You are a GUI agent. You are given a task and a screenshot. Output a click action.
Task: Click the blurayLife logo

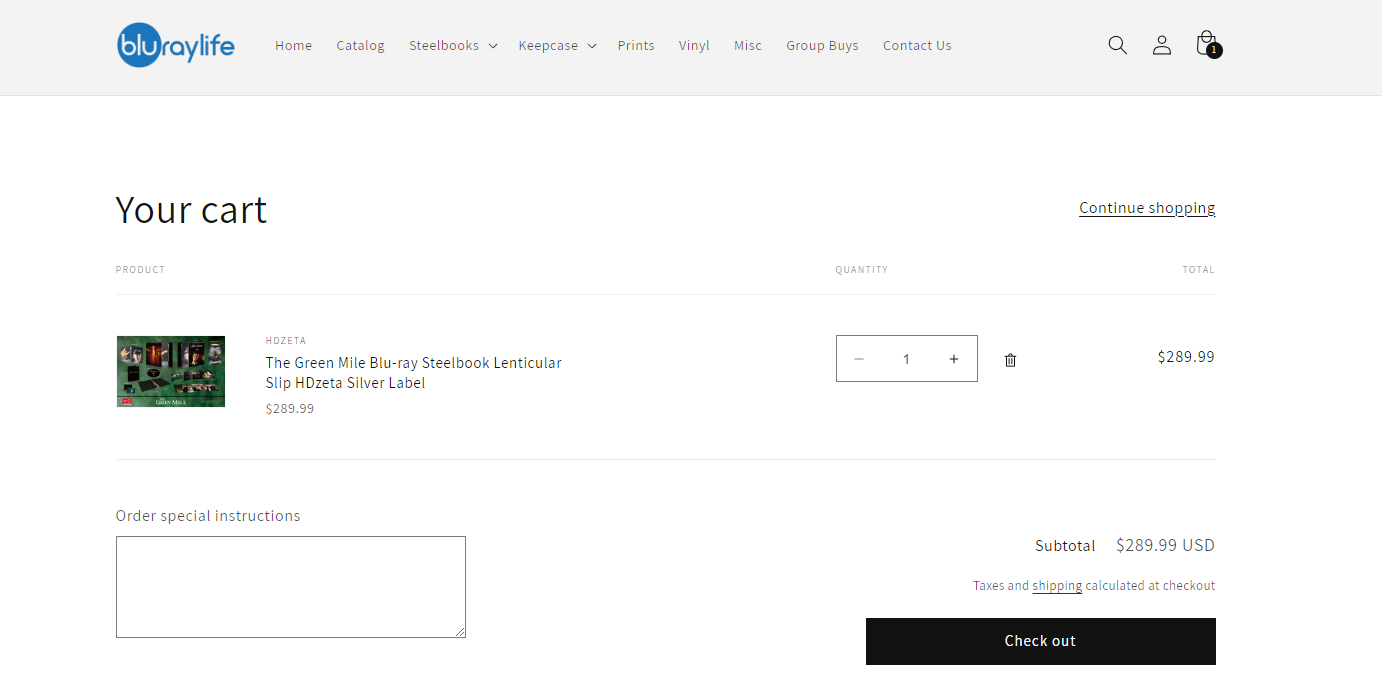coord(176,45)
